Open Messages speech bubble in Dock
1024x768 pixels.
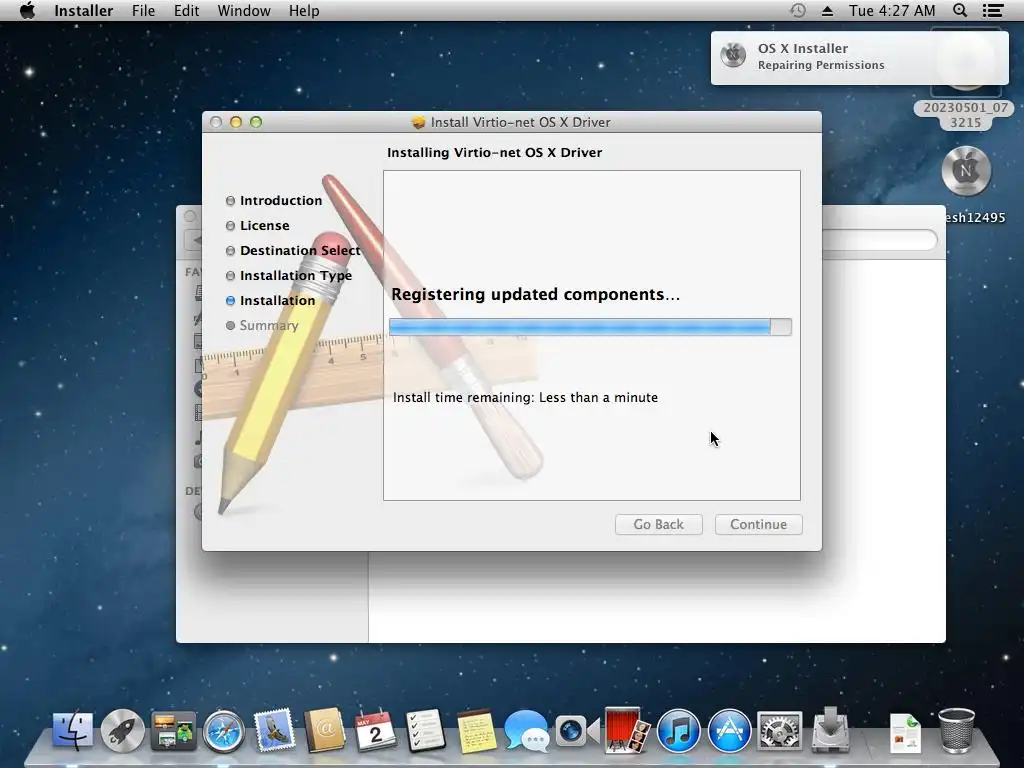pos(526,731)
